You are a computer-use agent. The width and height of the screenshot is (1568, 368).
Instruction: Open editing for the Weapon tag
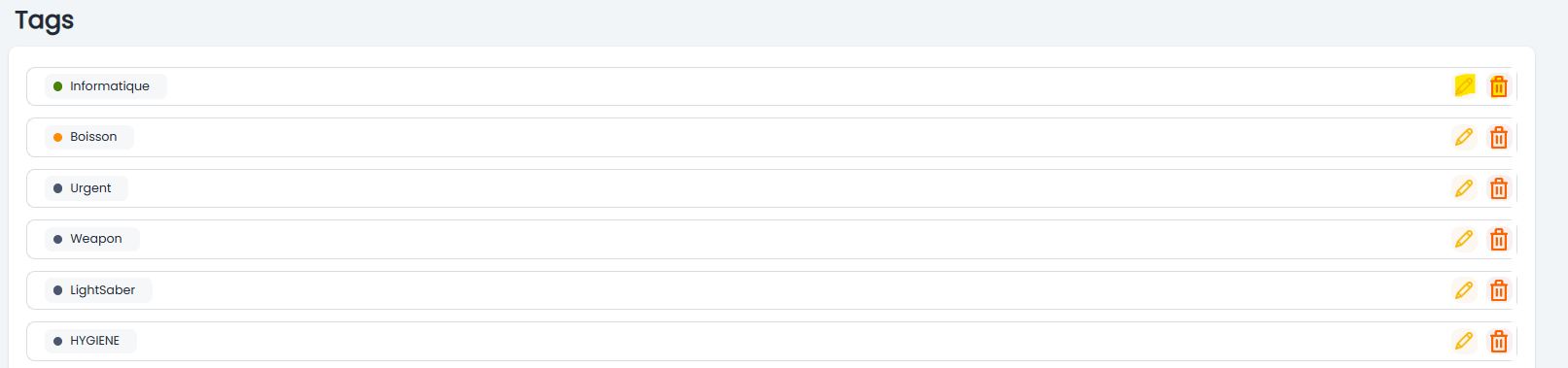[x=1464, y=239]
